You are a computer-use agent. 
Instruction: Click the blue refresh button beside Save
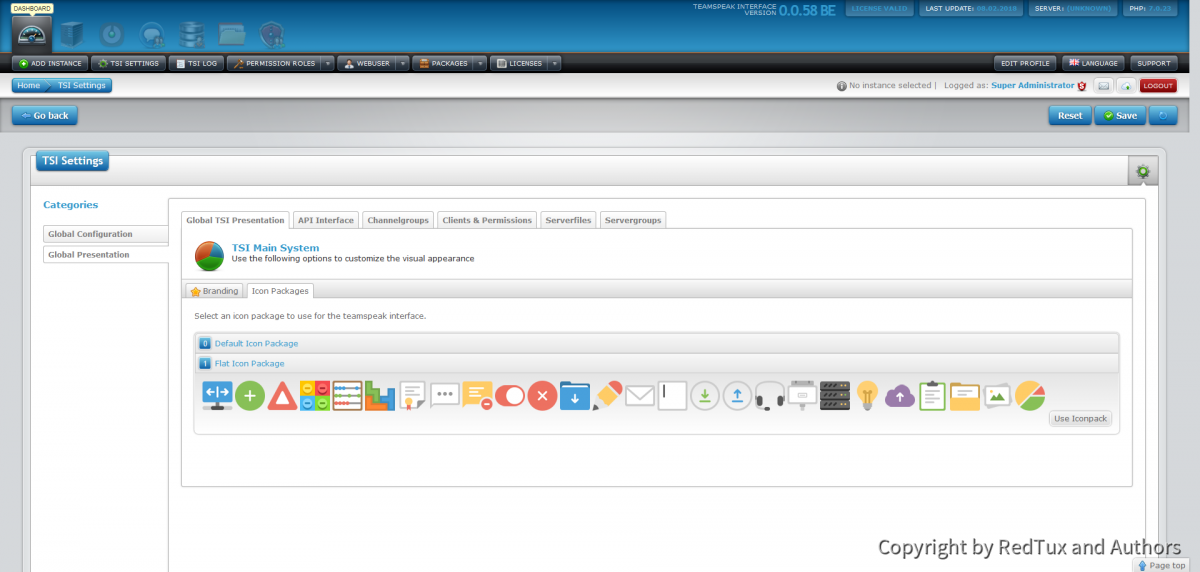click(1163, 115)
